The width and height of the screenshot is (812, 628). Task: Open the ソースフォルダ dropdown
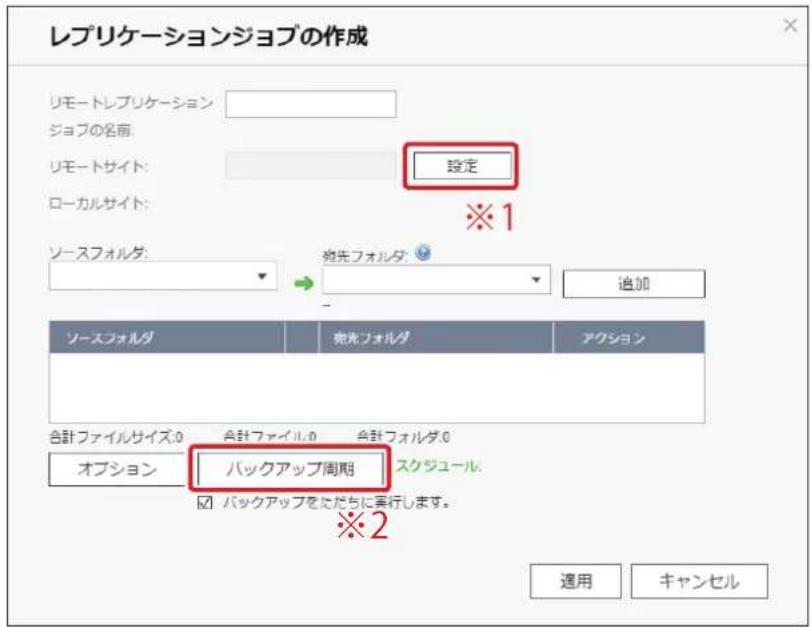tap(163, 276)
